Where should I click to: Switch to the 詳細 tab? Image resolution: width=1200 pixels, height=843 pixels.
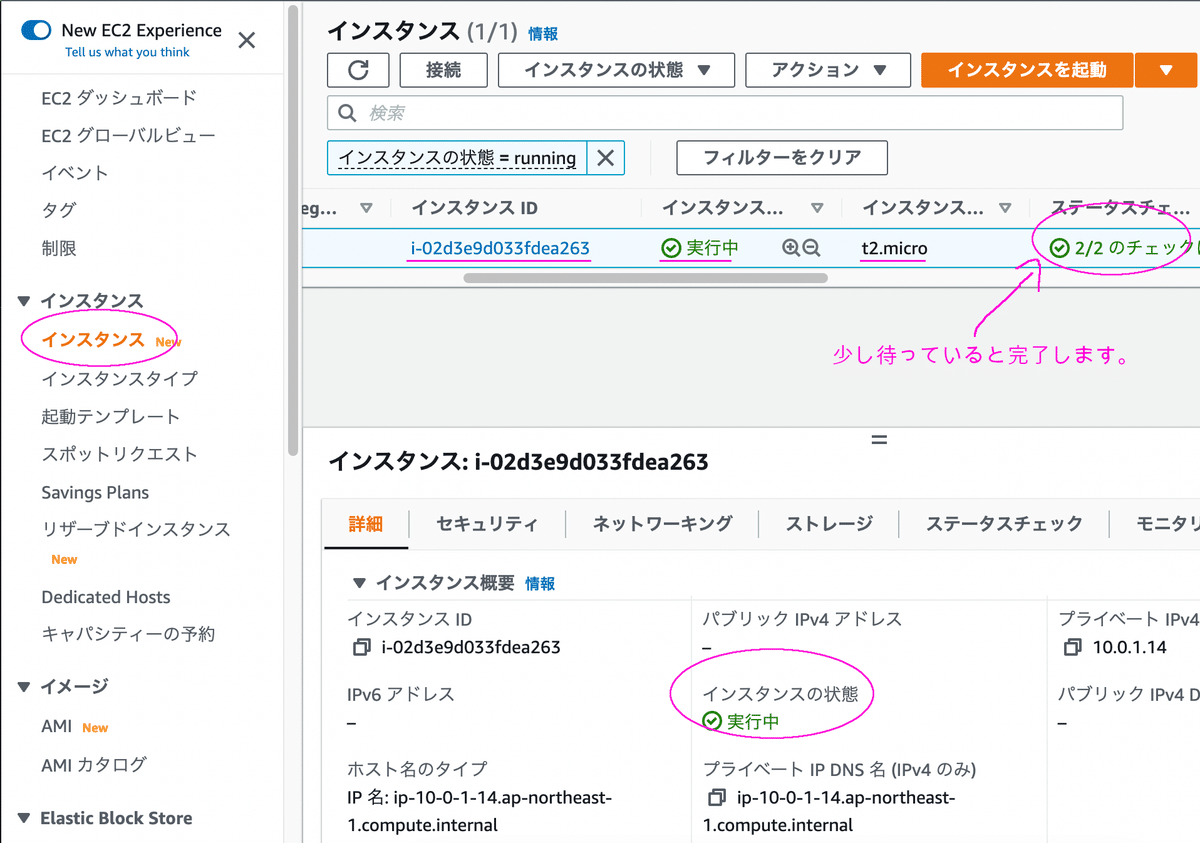coord(366,523)
